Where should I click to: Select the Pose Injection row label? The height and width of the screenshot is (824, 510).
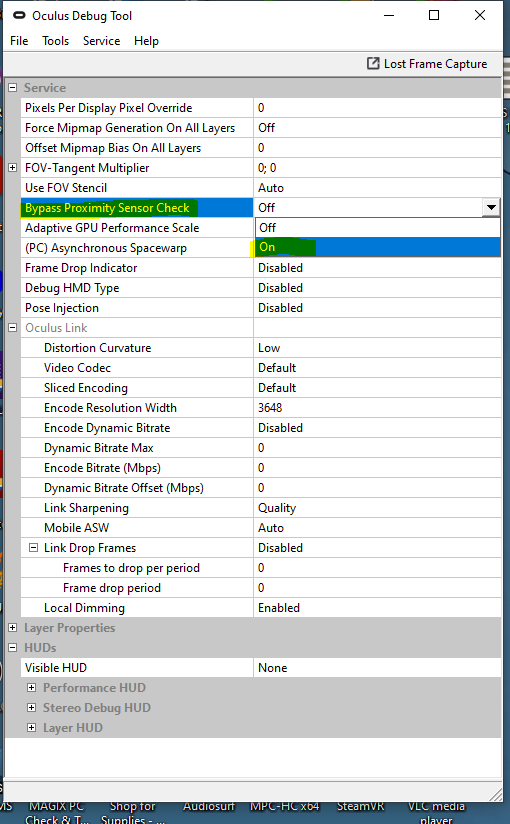pyautogui.click(x=62, y=307)
